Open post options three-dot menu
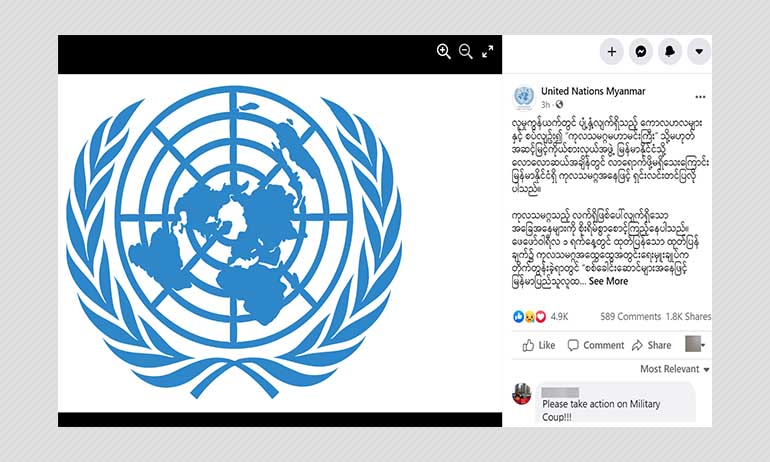The width and height of the screenshot is (770, 462). coord(700,97)
